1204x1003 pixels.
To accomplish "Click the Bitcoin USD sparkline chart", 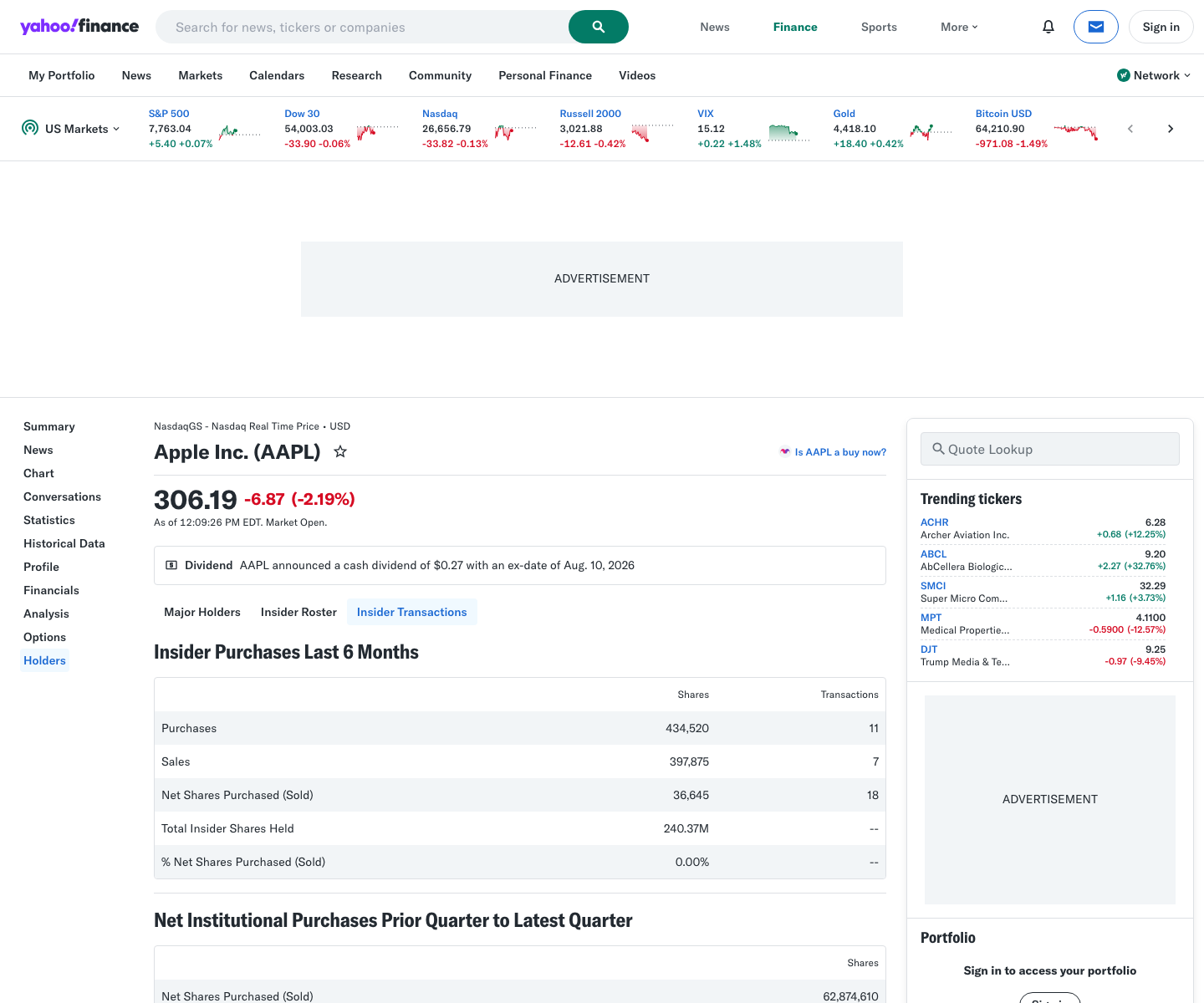I will tap(1076, 131).
